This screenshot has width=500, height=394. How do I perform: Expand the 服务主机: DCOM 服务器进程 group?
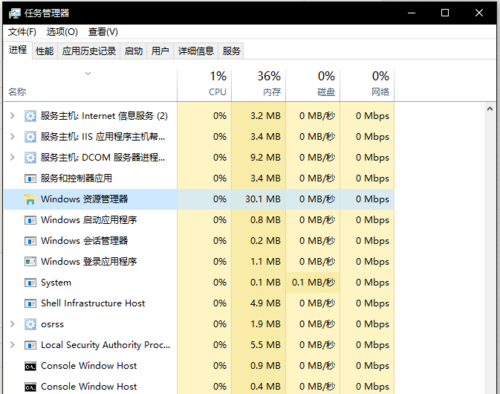(12, 157)
